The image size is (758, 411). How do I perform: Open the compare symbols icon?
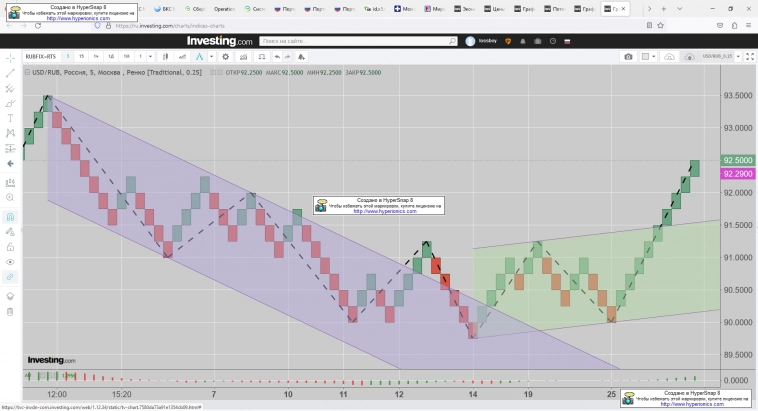262,57
